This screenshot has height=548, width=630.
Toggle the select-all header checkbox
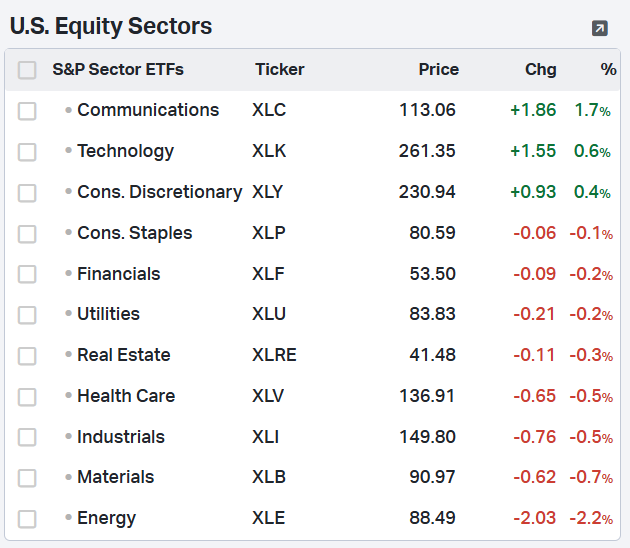tap(27, 70)
